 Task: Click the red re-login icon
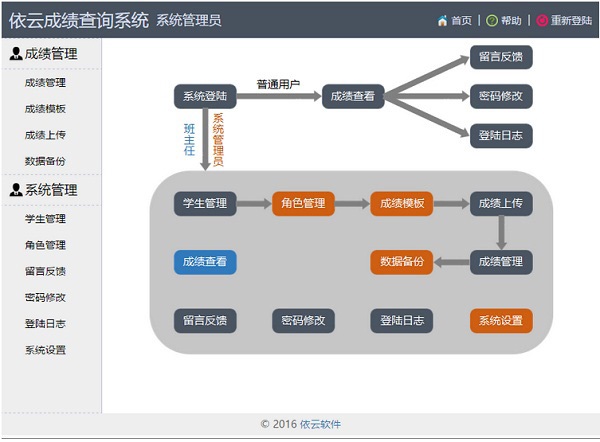tap(542, 21)
